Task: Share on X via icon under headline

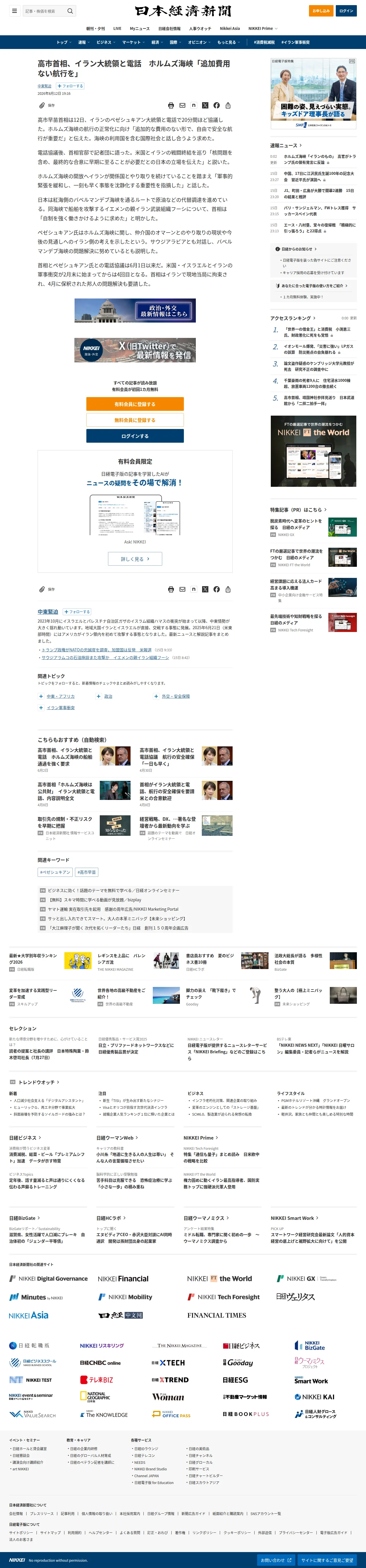Action: (205, 105)
